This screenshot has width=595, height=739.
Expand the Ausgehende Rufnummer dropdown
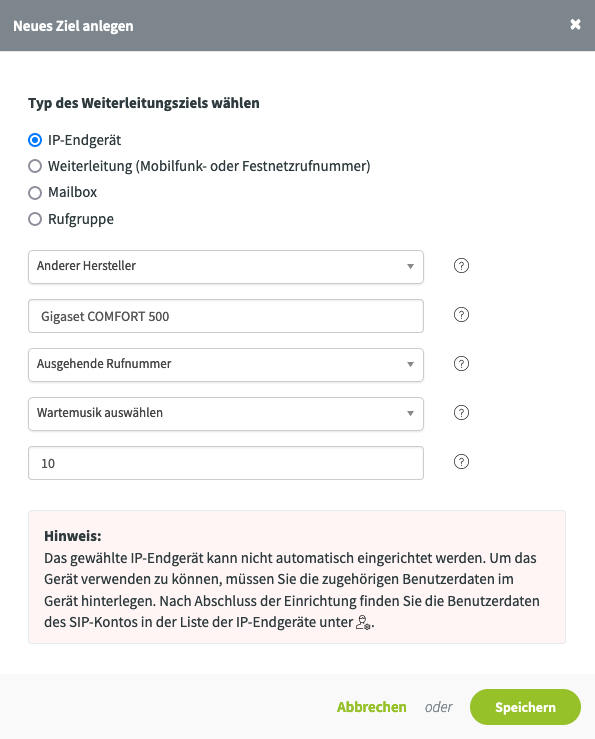point(226,365)
